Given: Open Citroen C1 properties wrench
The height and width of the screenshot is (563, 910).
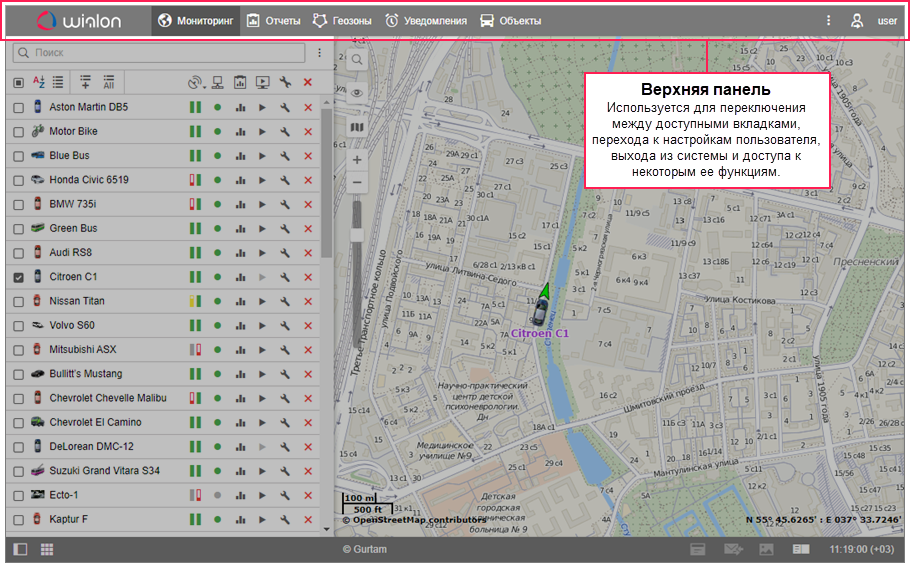Looking at the screenshot, I should pyautogui.click(x=285, y=277).
